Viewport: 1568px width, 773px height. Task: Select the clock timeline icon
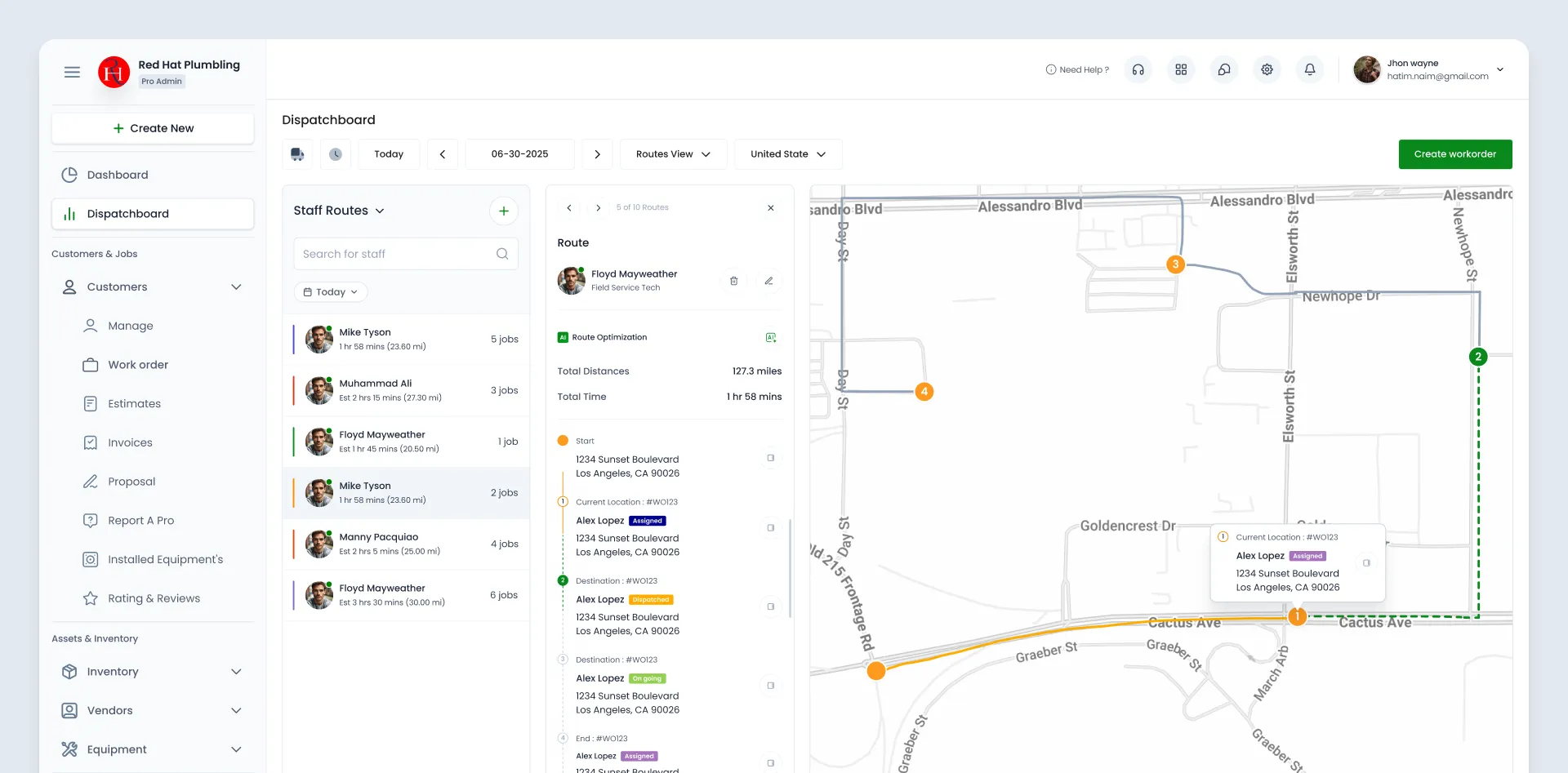point(336,154)
